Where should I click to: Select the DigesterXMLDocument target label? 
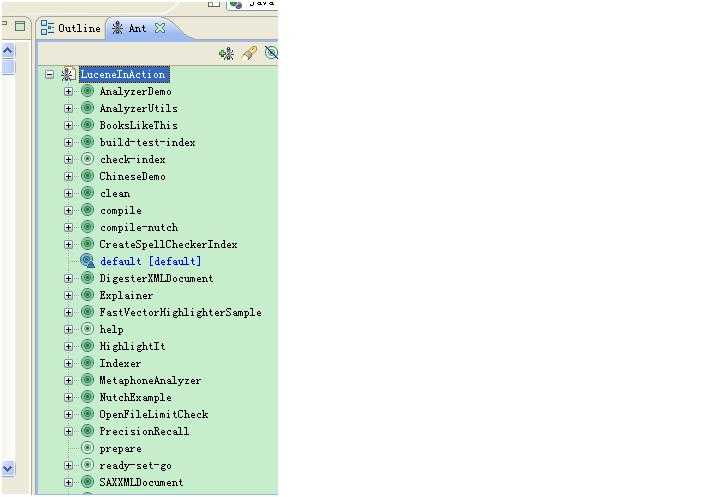click(x=157, y=278)
